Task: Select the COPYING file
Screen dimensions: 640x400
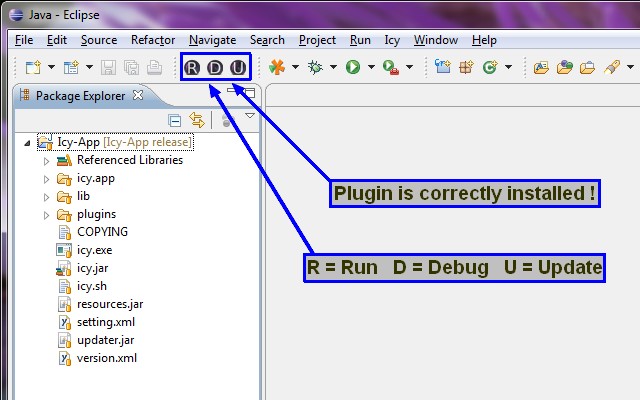Action: (x=93, y=232)
